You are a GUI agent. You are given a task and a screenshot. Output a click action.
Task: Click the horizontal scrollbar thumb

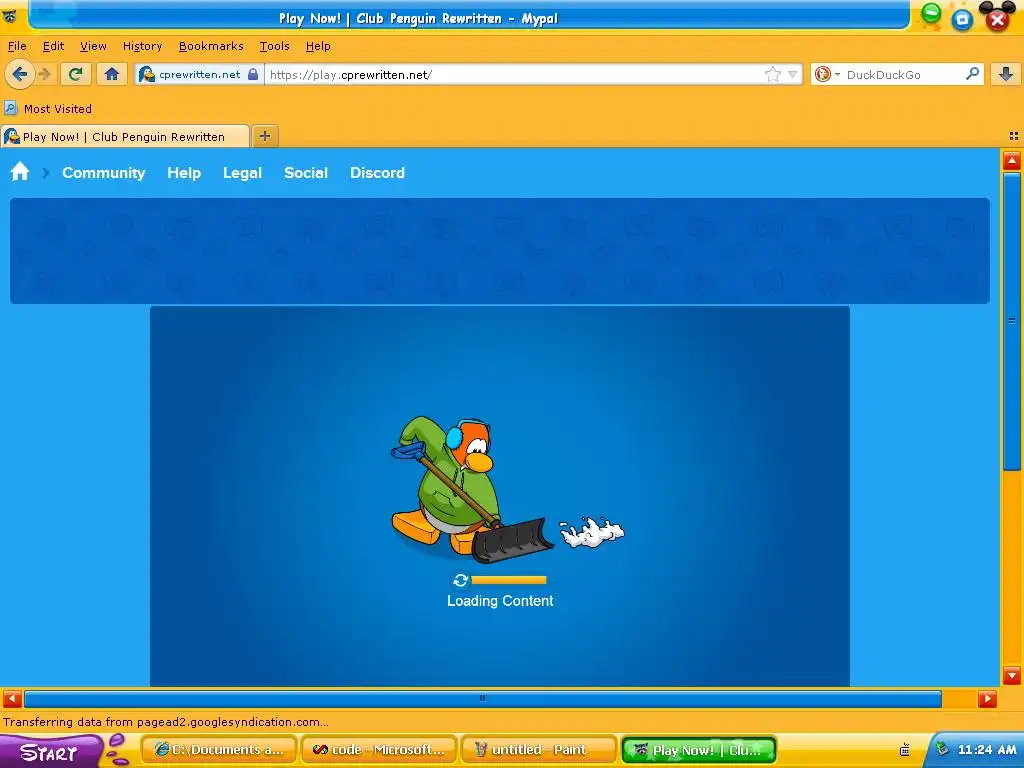[483, 699]
